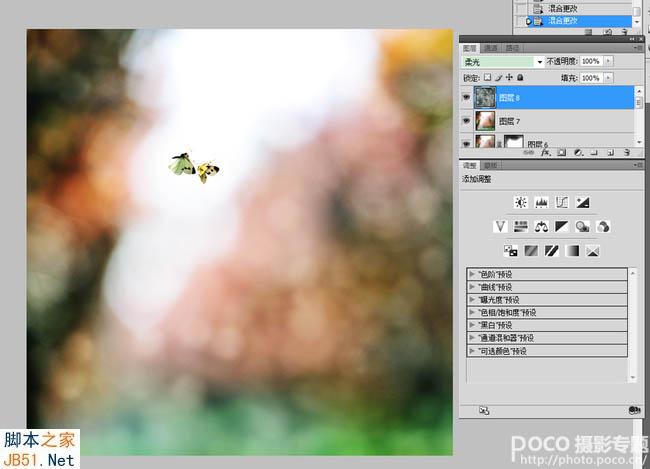650x469 pixels.
Task: Add a Hue/Saturation adjustment layer
Action: pyautogui.click(x=521, y=226)
